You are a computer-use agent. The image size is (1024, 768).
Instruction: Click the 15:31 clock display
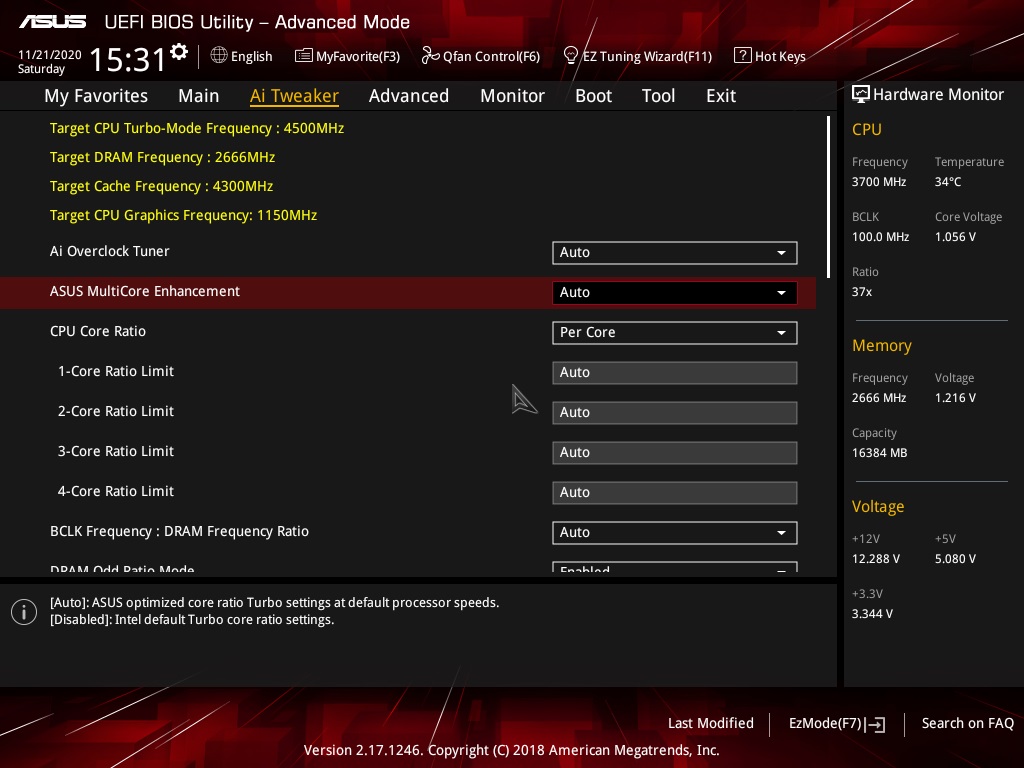(x=127, y=59)
